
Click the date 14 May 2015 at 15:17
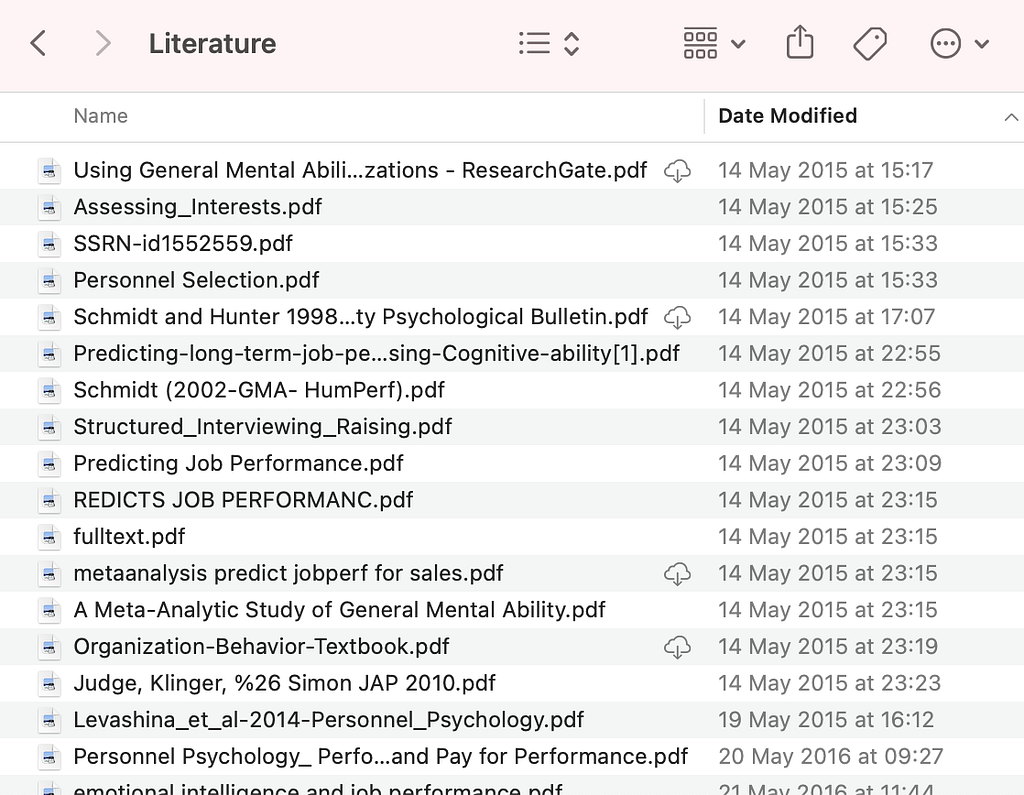[825, 170]
